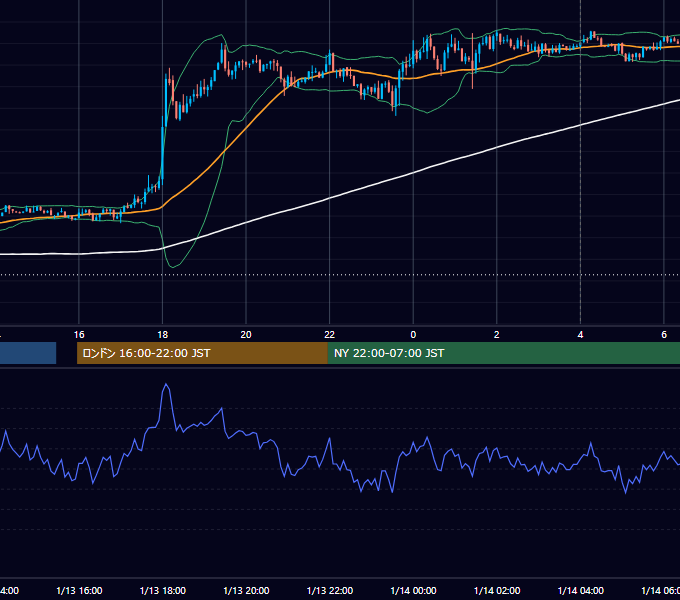Click the blue session bar left of ロンドン
The image size is (680, 600).
click(28, 353)
